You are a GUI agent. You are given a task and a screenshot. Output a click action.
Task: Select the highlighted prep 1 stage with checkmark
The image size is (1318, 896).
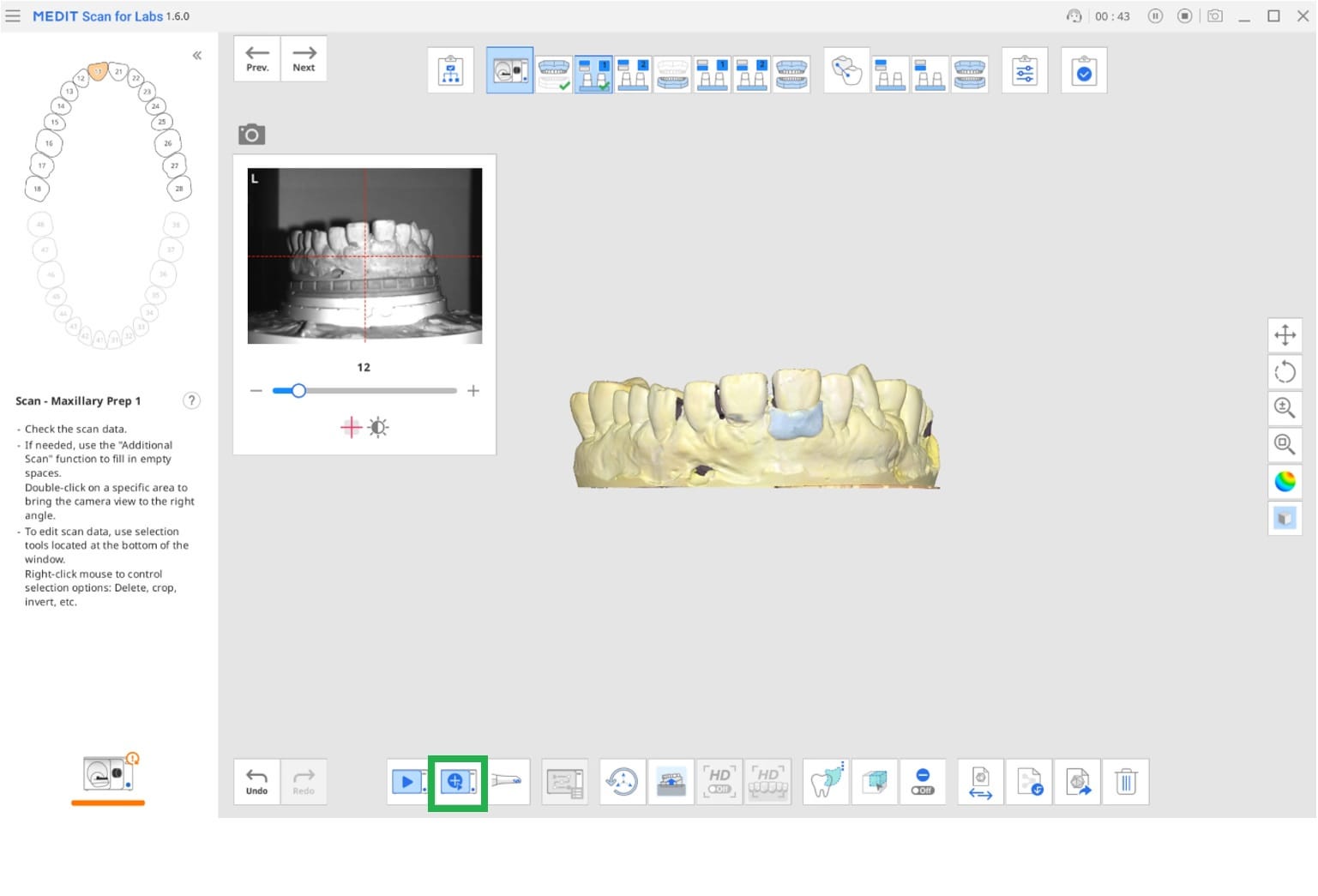[593, 74]
